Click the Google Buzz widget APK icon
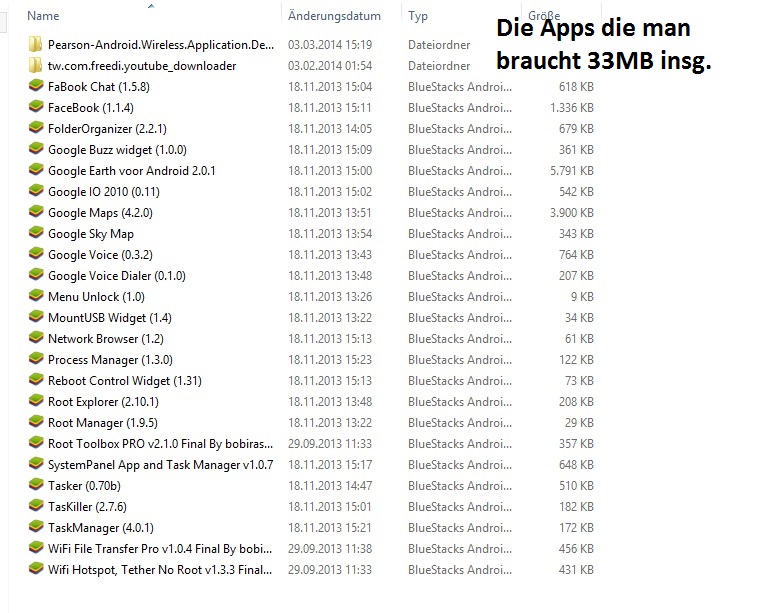This screenshot has width=778, height=613. 36,149
